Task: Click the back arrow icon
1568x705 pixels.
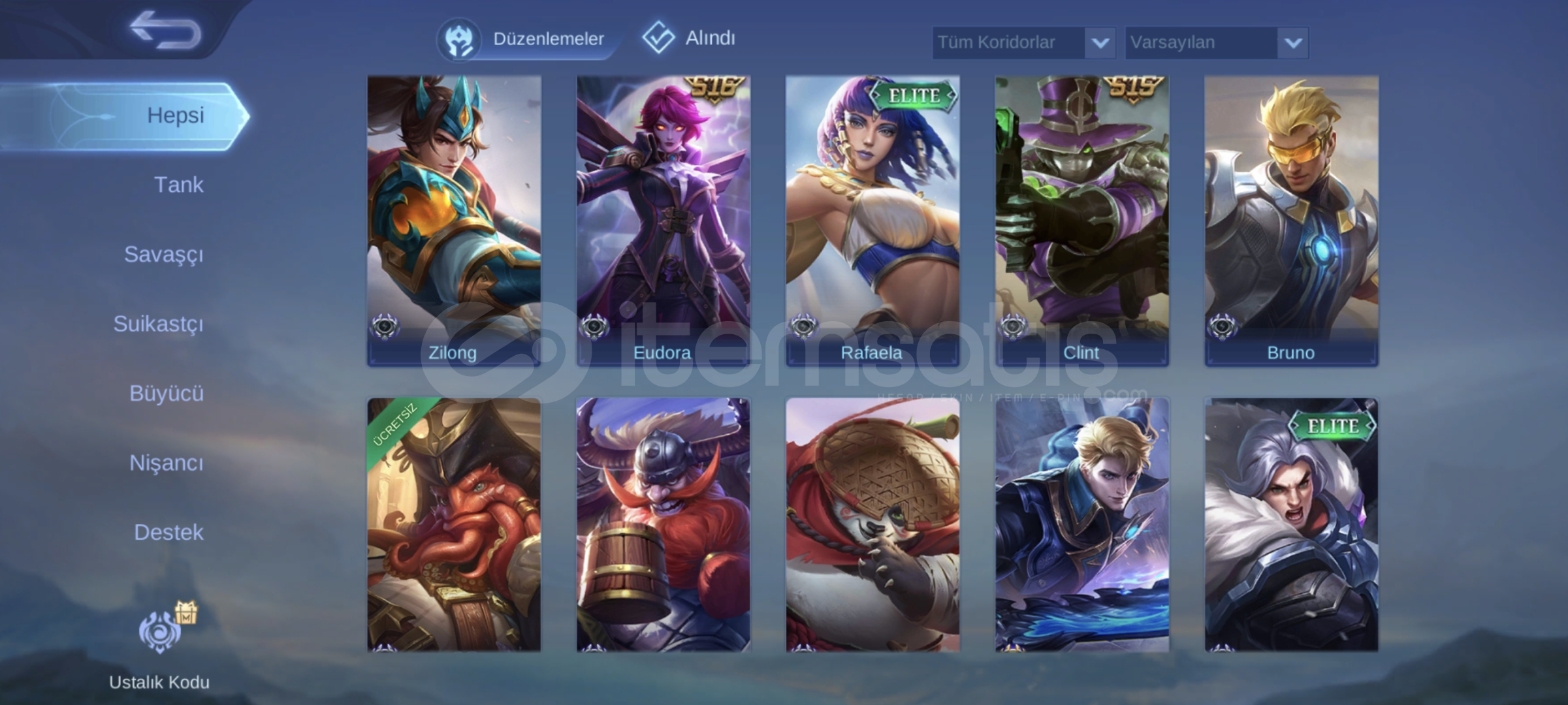Action: pyautogui.click(x=166, y=30)
